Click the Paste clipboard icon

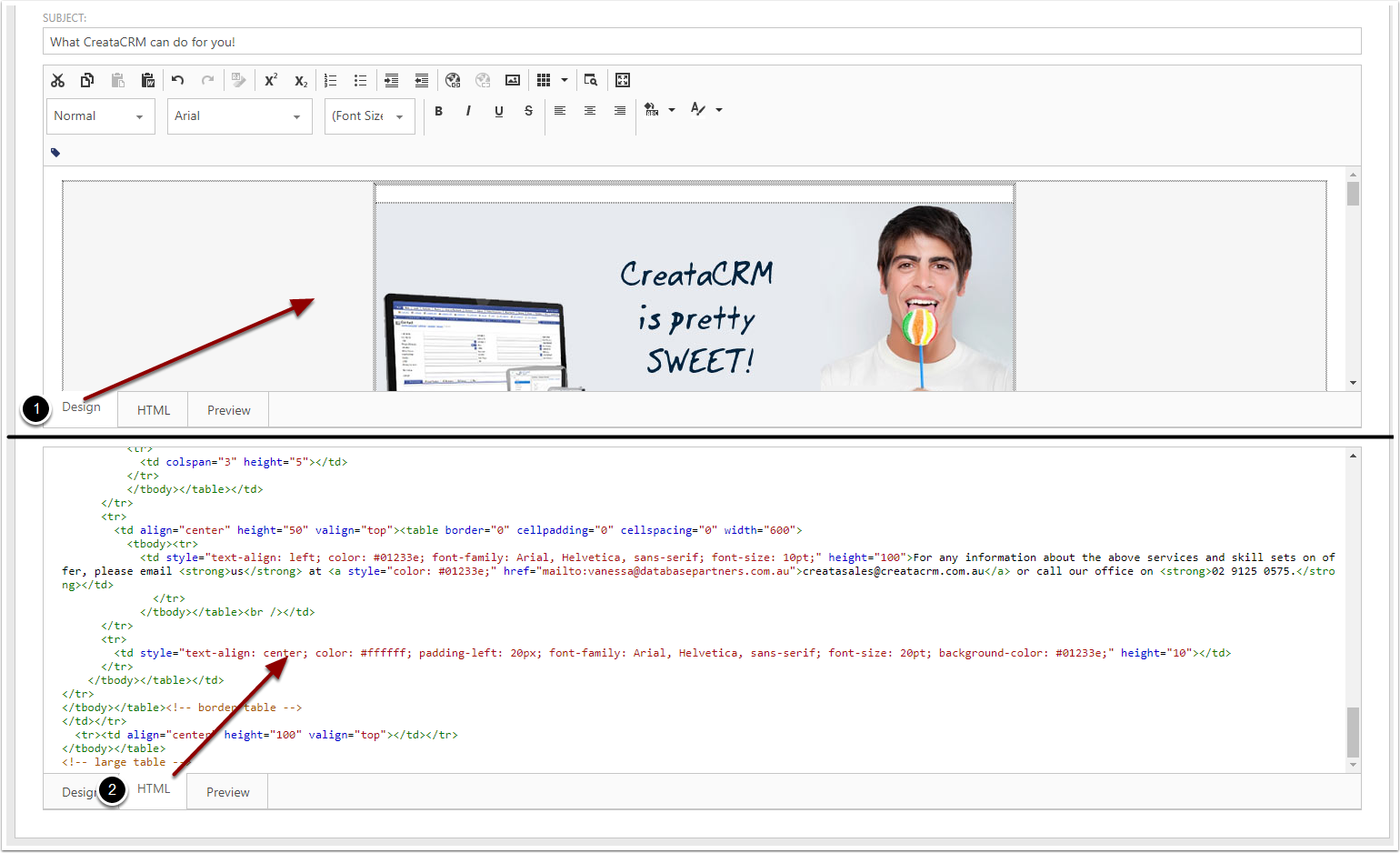118,80
